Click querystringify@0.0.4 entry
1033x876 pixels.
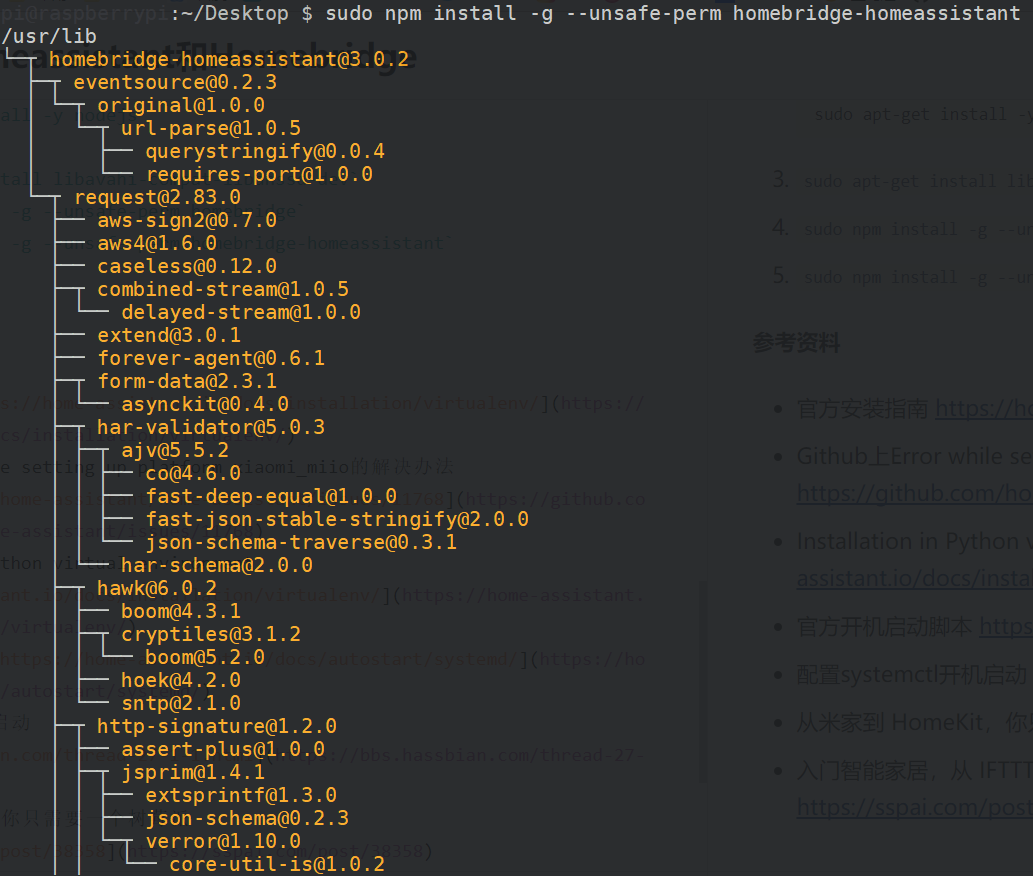coord(265,151)
